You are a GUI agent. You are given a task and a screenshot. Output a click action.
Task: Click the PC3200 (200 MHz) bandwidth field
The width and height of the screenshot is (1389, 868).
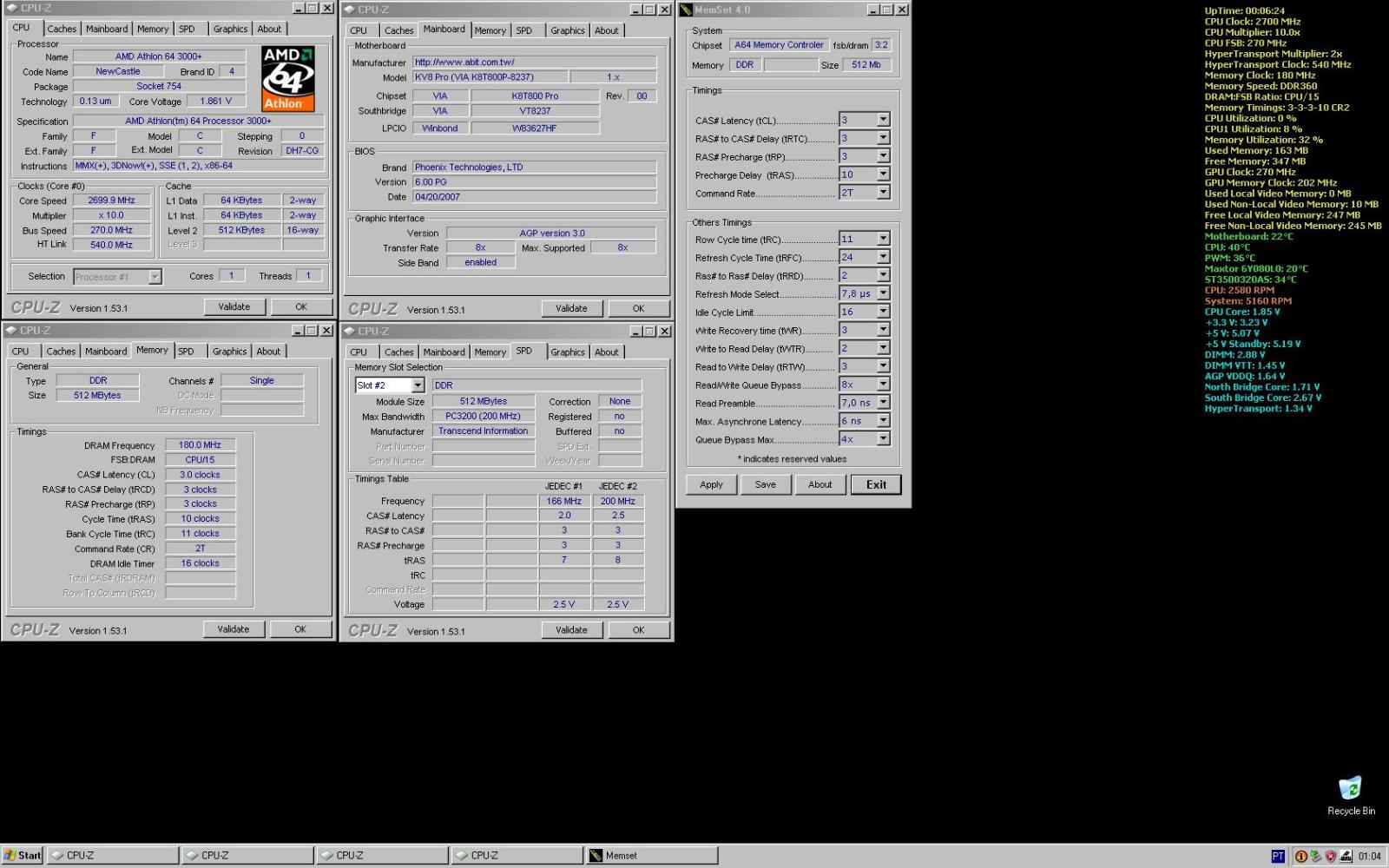tap(483, 417)
